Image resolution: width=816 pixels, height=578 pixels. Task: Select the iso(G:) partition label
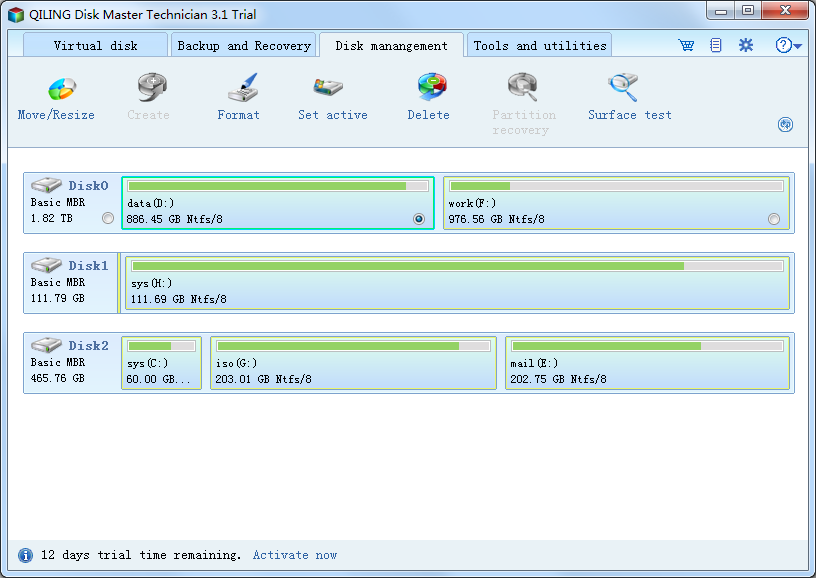tap(236, 364)
